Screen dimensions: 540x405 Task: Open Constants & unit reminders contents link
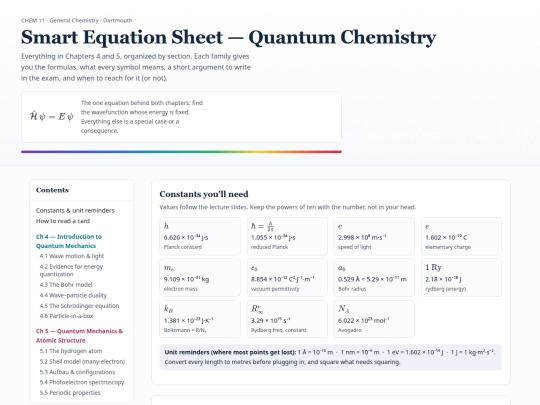(75, 210)
